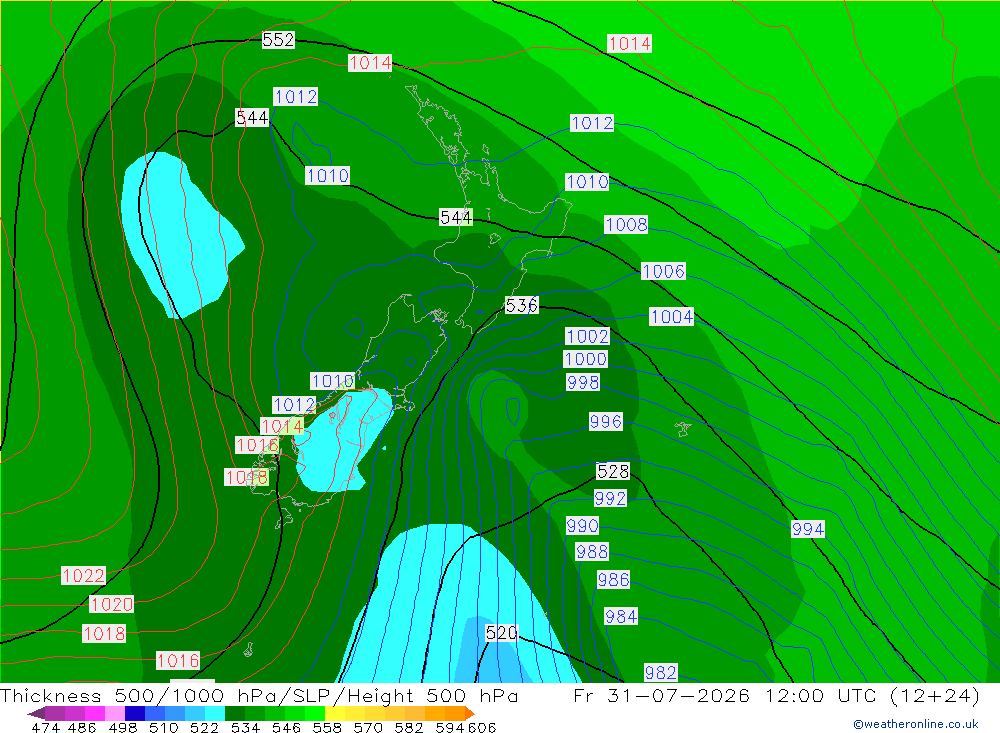Image resolution: width=1000 pixels, height=733 pixels.
Task: Click the 528 height contour label
Action: tap(613, 471)
